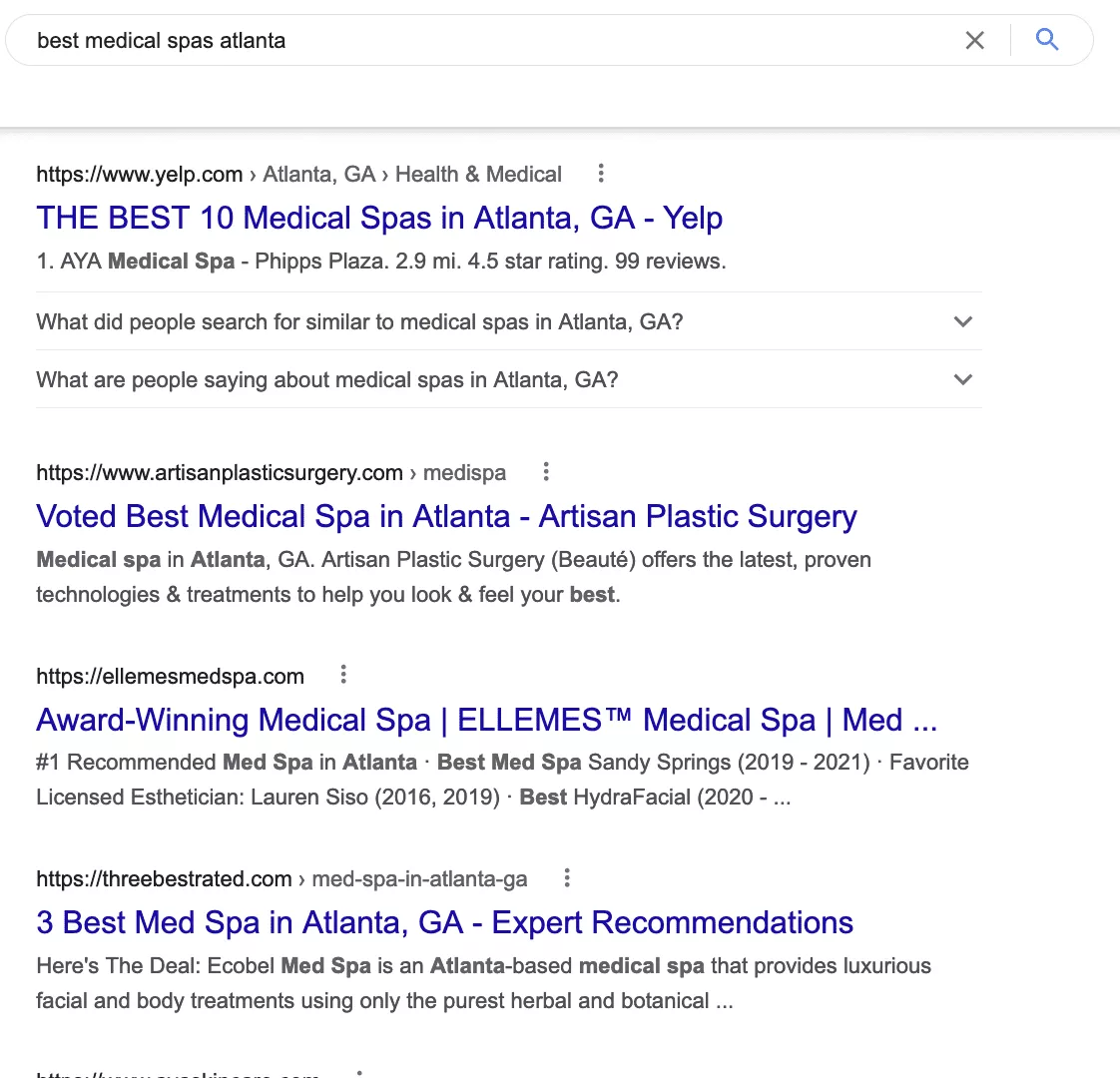Open the three-dot menu for the threebestrated.com result
Image resolution: width=1120 pixels, height=1078 pixels.
(x=566, y=877)
